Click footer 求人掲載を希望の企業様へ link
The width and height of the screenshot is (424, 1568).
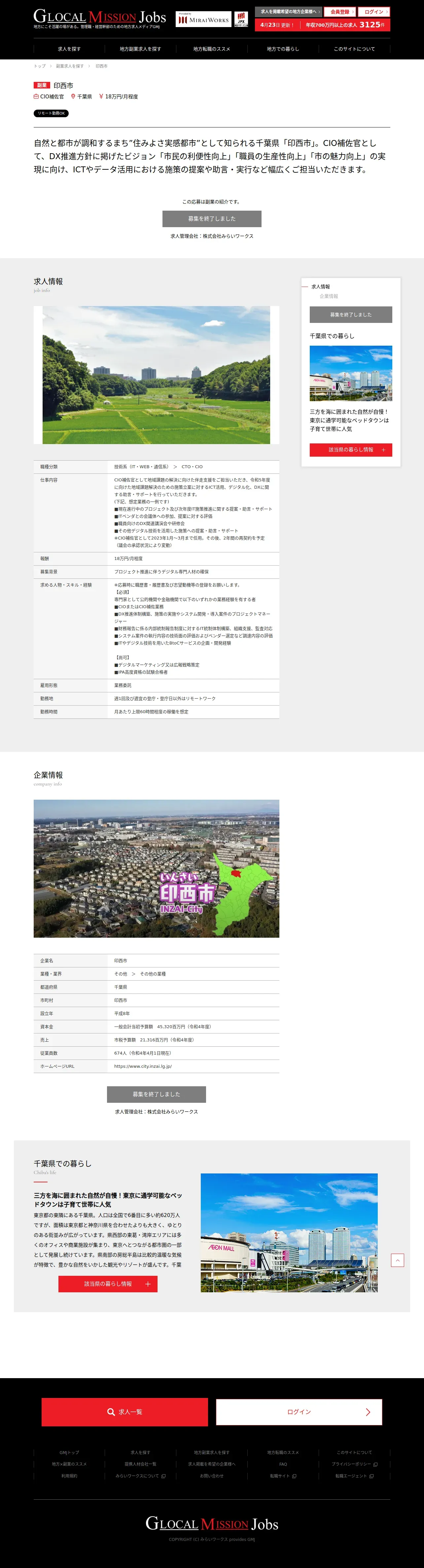coord(211,1464)
